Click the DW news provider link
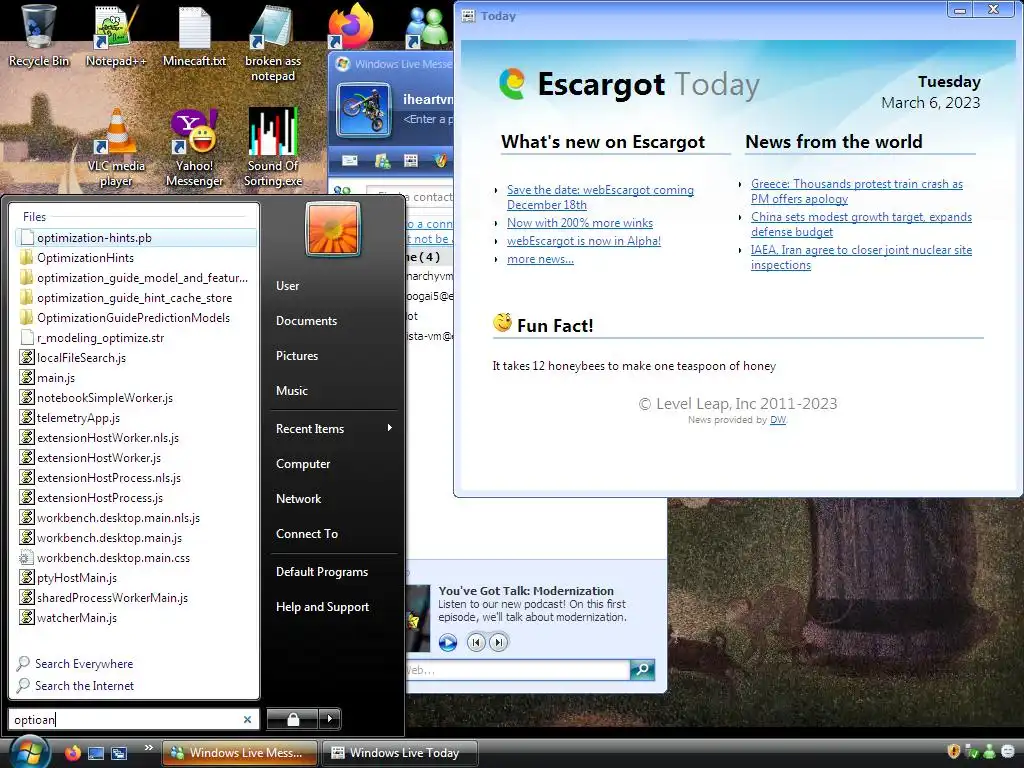Screen dimensions: 1024x768 [778, 420]
